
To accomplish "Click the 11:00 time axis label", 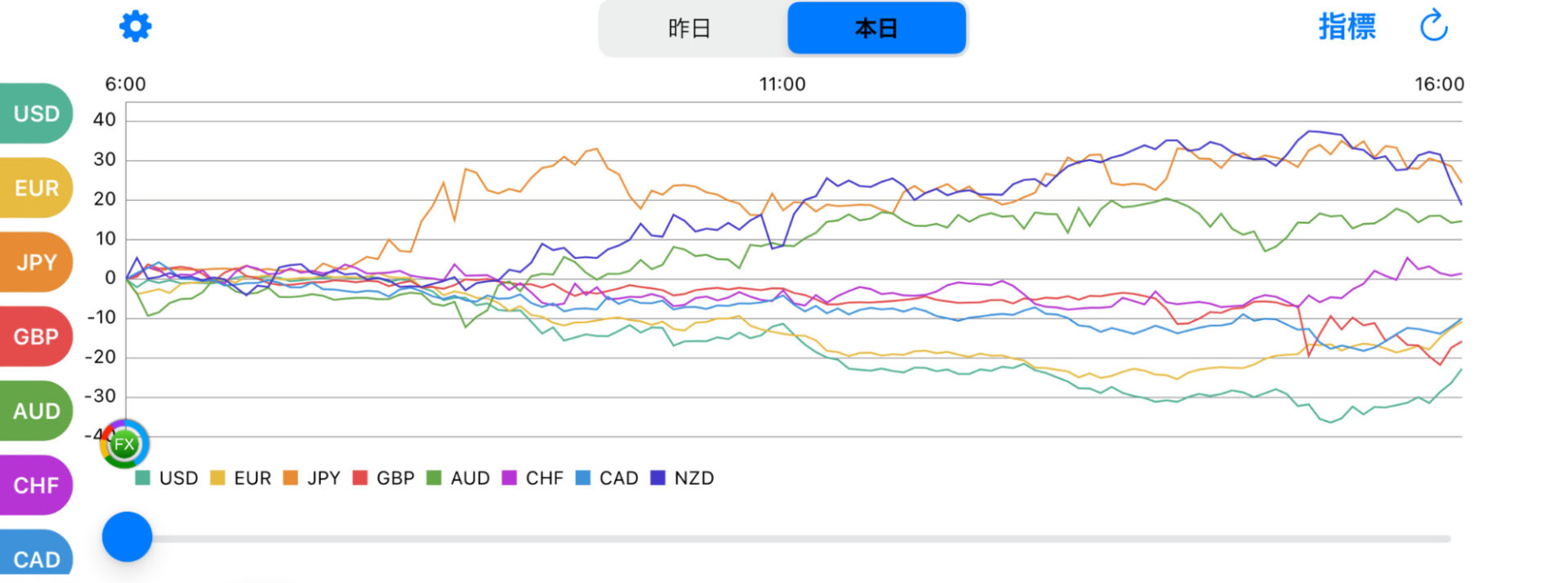I will click(782, 84).
